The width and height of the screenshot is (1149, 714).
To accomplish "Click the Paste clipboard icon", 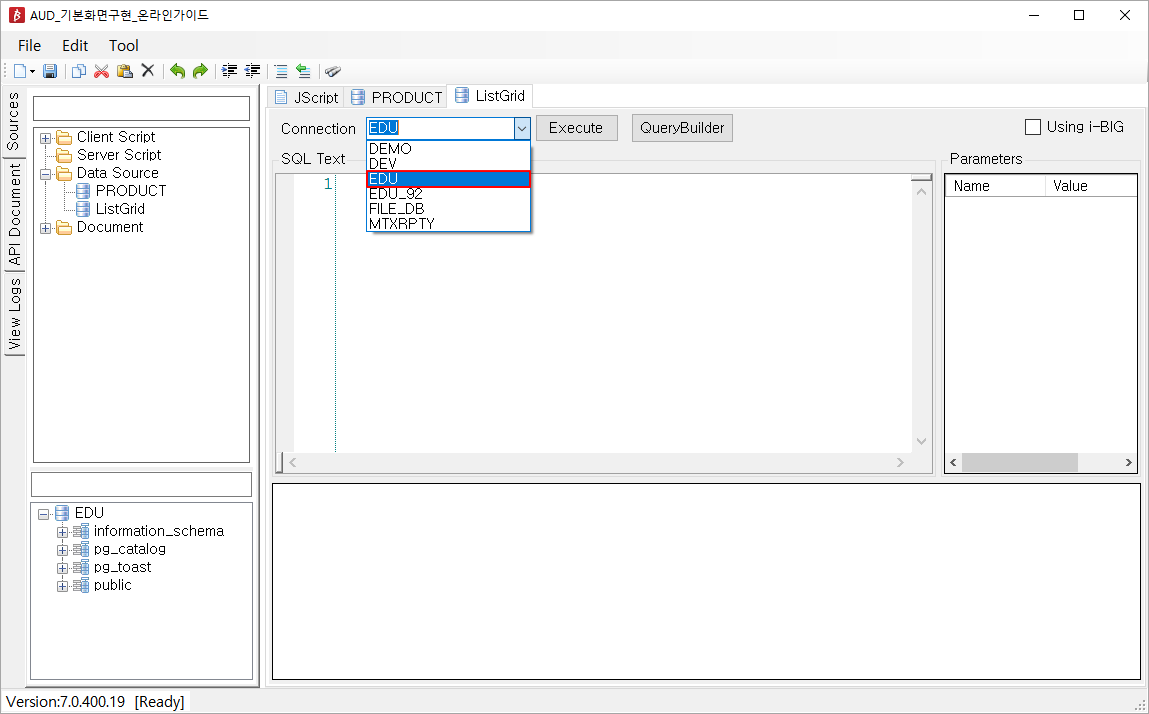I will tap(125, 71).
